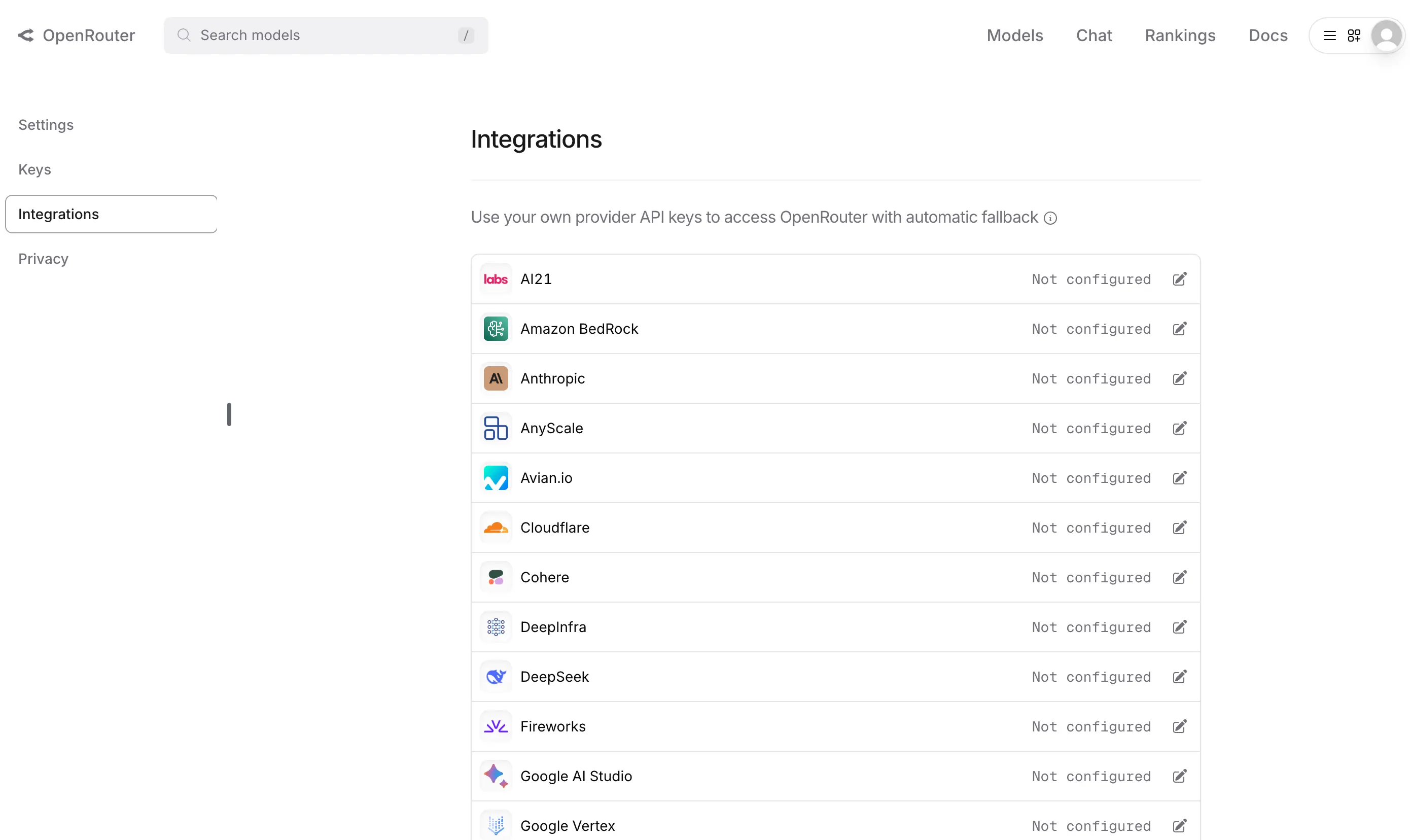Image resolution: width=1410 pixels, height=840 pixels.
Task: Show info about automatic fallback
Action: coord(1051,219)
